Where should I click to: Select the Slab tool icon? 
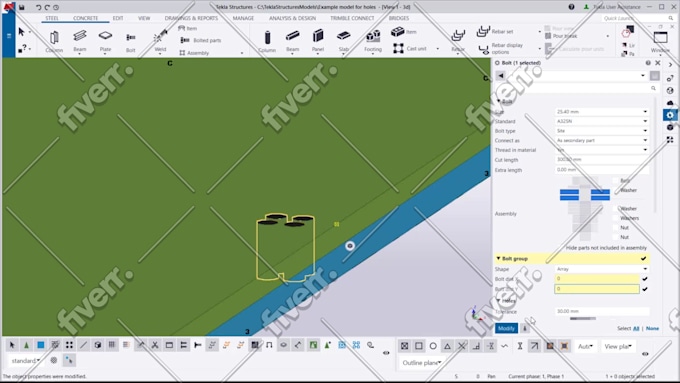click(x=343, y=36)
